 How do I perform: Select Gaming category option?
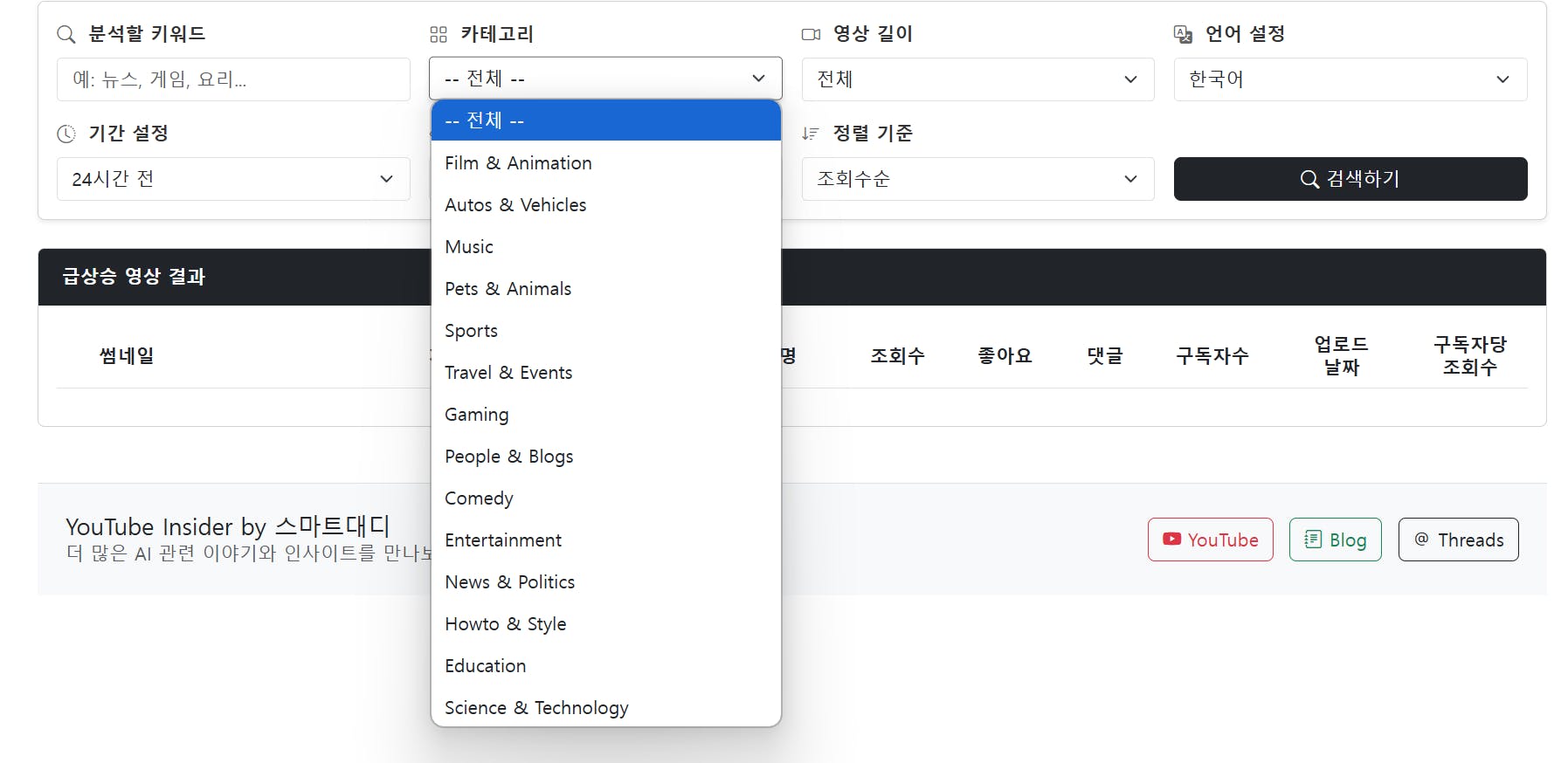point(606,415)
